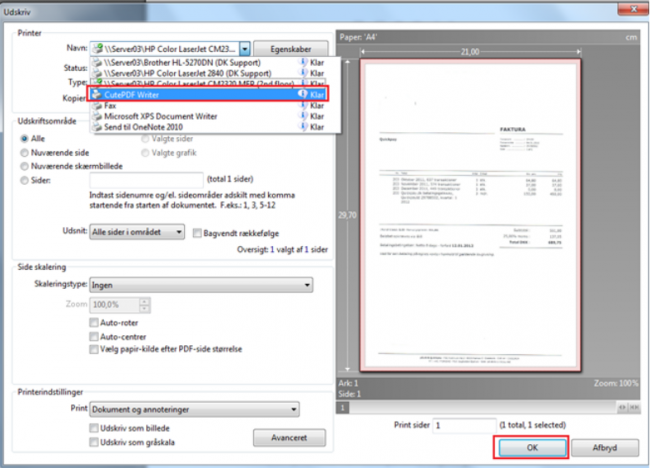
Task: Choose Microsoft XPS Document Writer icon
Action: [97, 116]
